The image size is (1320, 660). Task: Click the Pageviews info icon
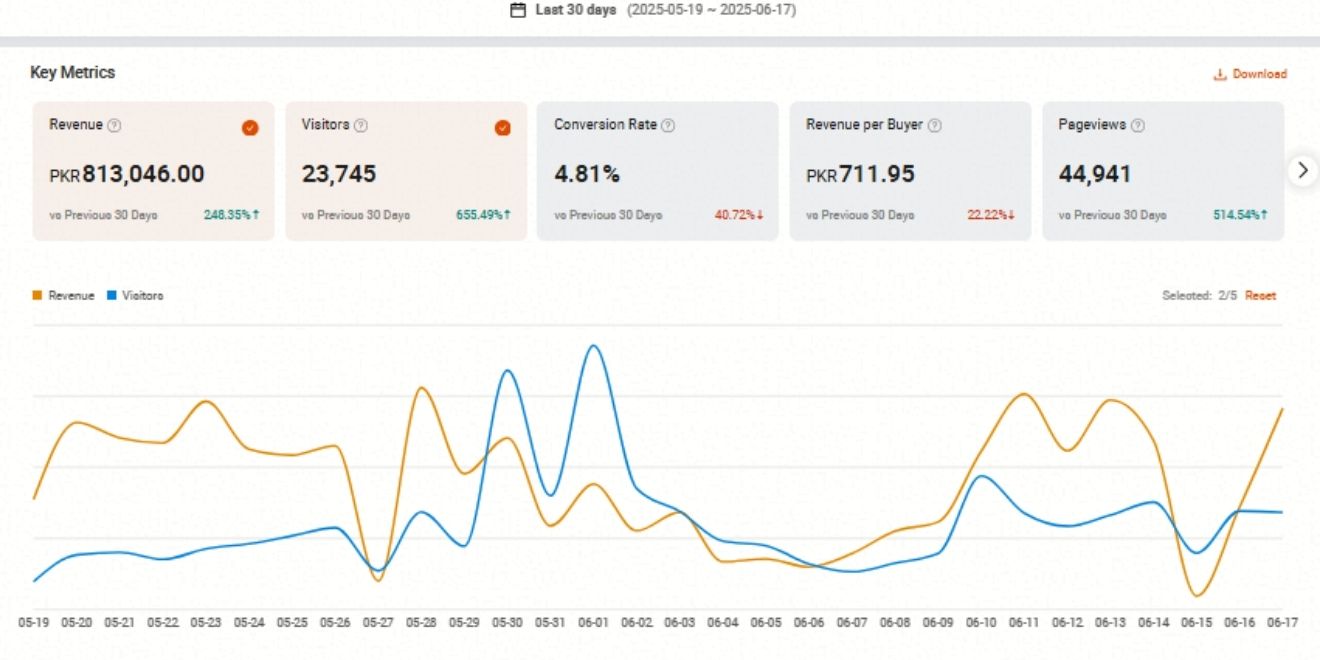(x=1137, y=126)
